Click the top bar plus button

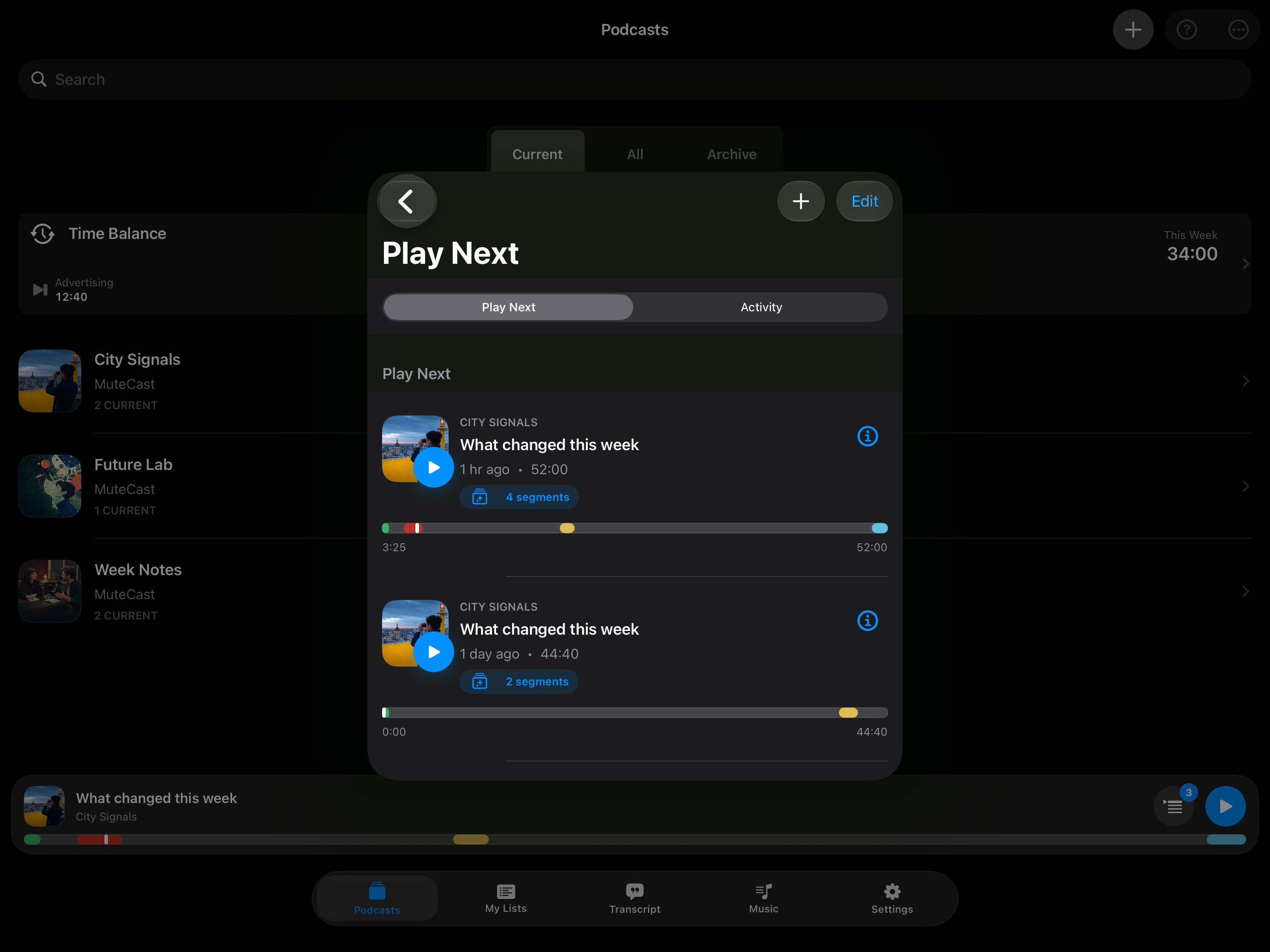pyautogui.click(x=1133, y=30)
